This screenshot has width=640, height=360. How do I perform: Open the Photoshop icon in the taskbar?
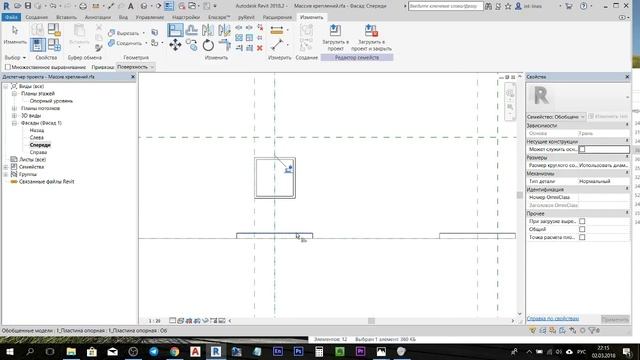(x=298, y=351)
